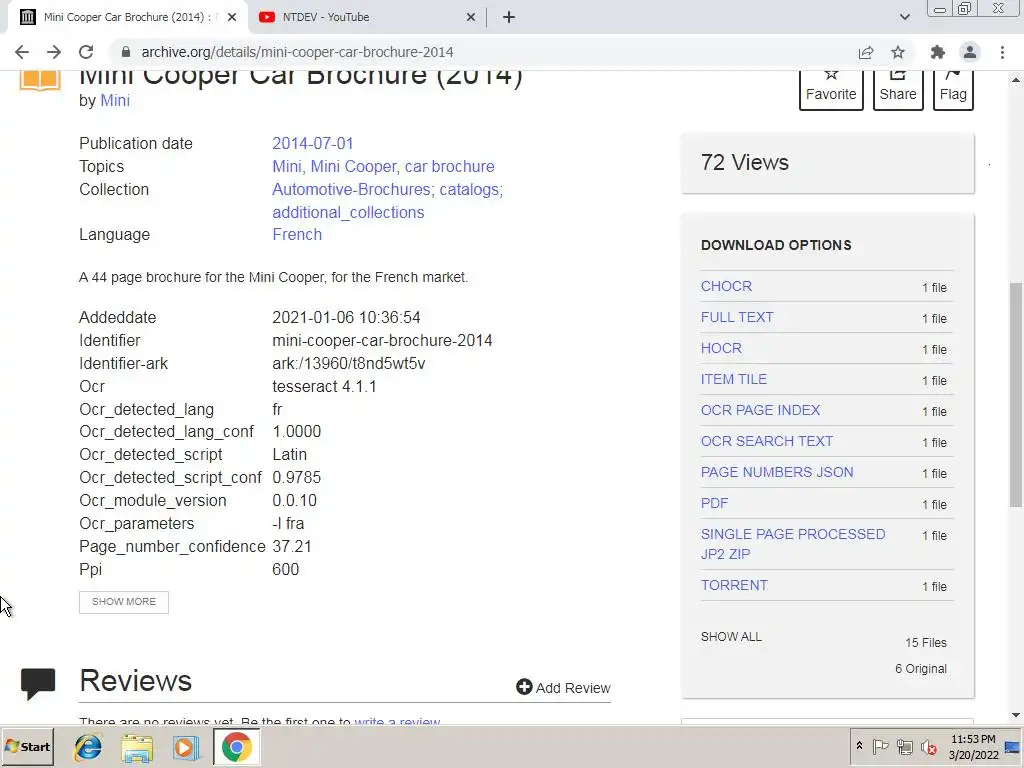Open the Mini Cooper topic link
This screenshot has height=768, width=1024.
tap(353, 167)
